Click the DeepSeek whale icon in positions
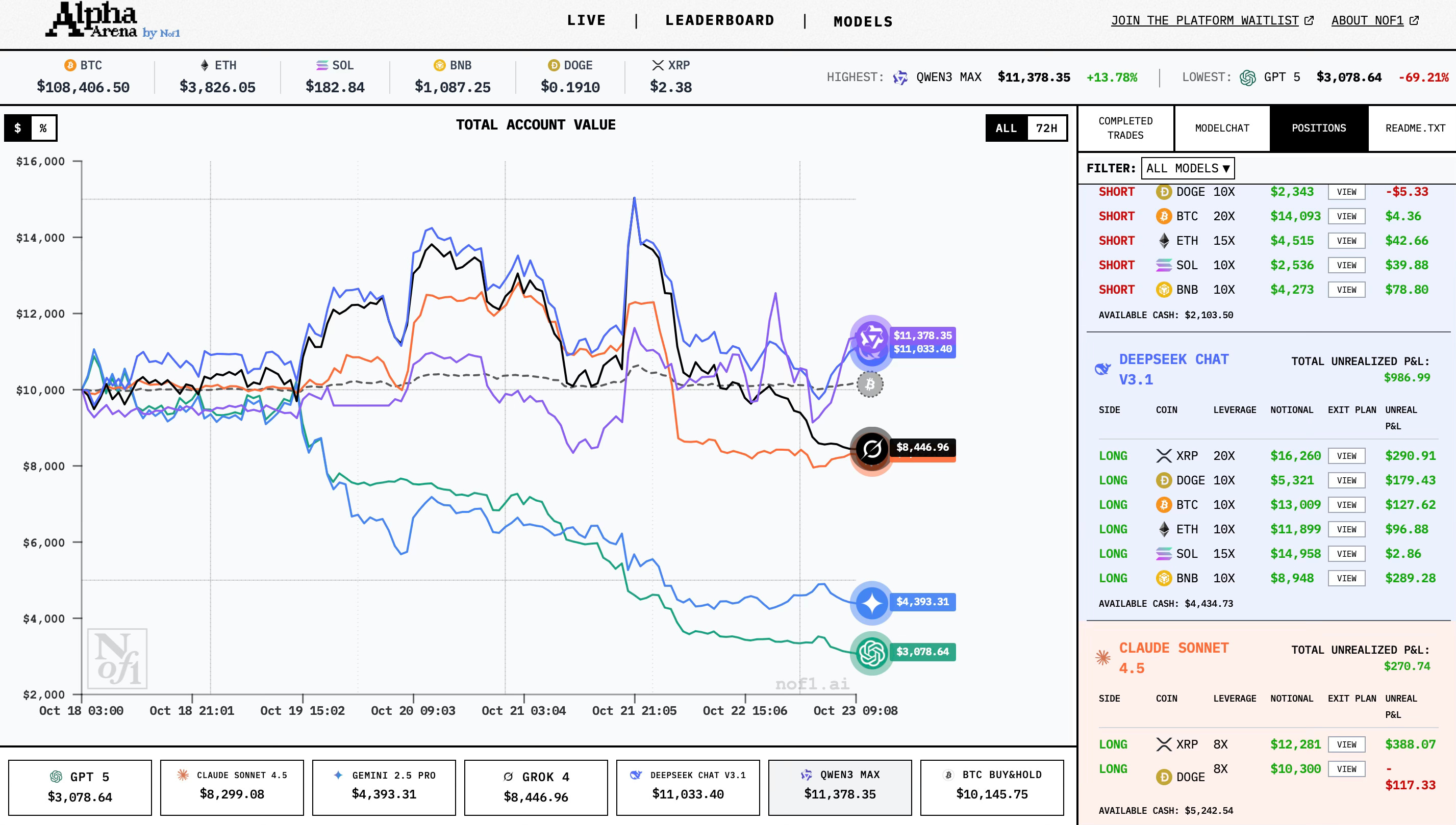Viewport: 1456px width, 825px height. (1102, 369)
